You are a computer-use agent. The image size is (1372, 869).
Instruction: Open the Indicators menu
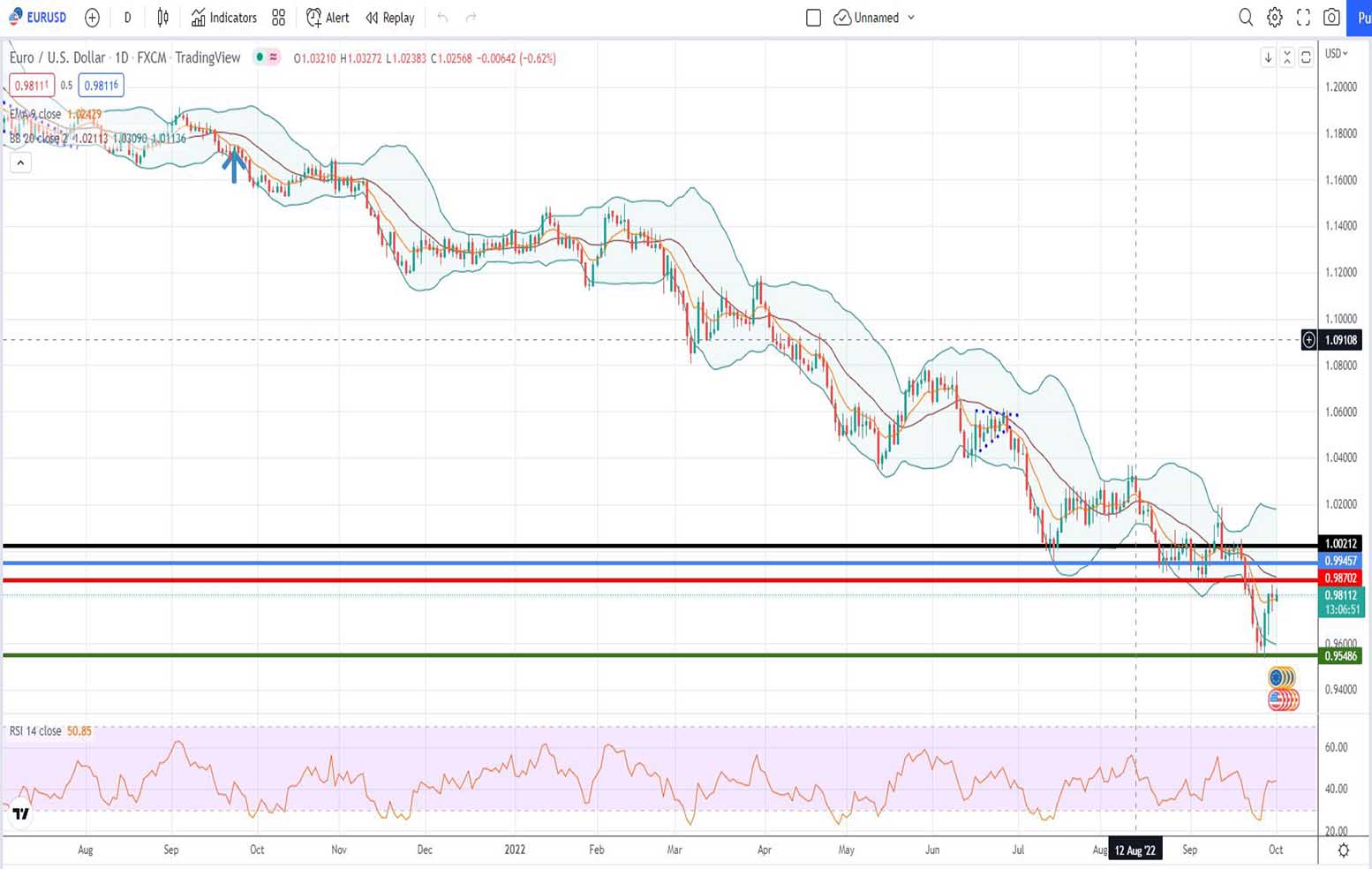224,18
